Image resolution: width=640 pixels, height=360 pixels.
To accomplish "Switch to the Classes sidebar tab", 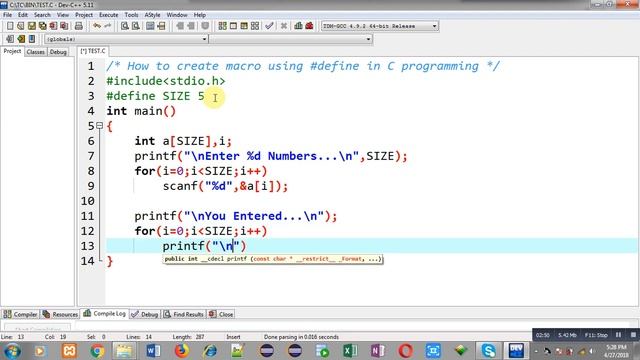I will point(36,52).
